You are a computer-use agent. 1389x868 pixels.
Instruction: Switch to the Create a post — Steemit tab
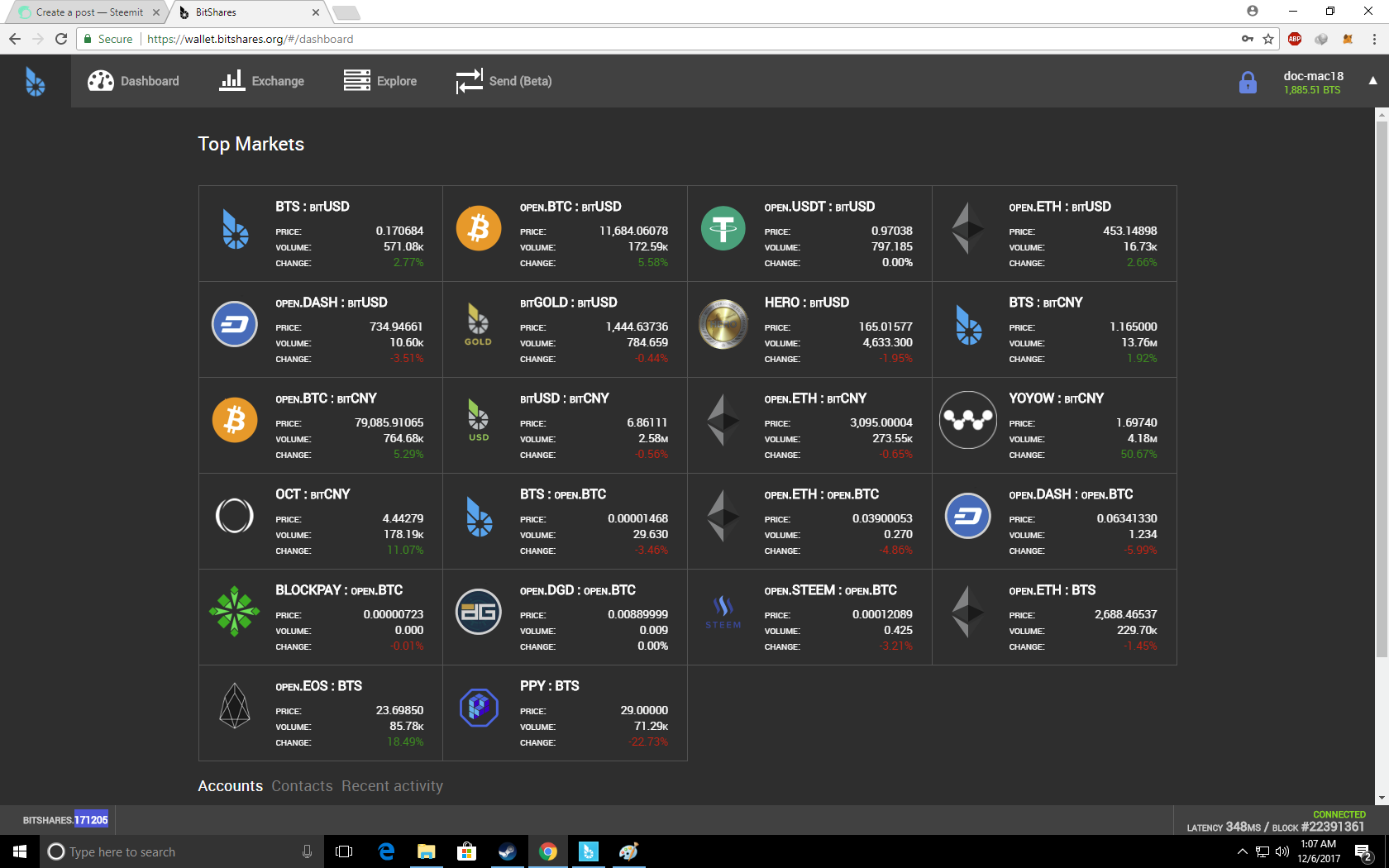coord(89,12)
